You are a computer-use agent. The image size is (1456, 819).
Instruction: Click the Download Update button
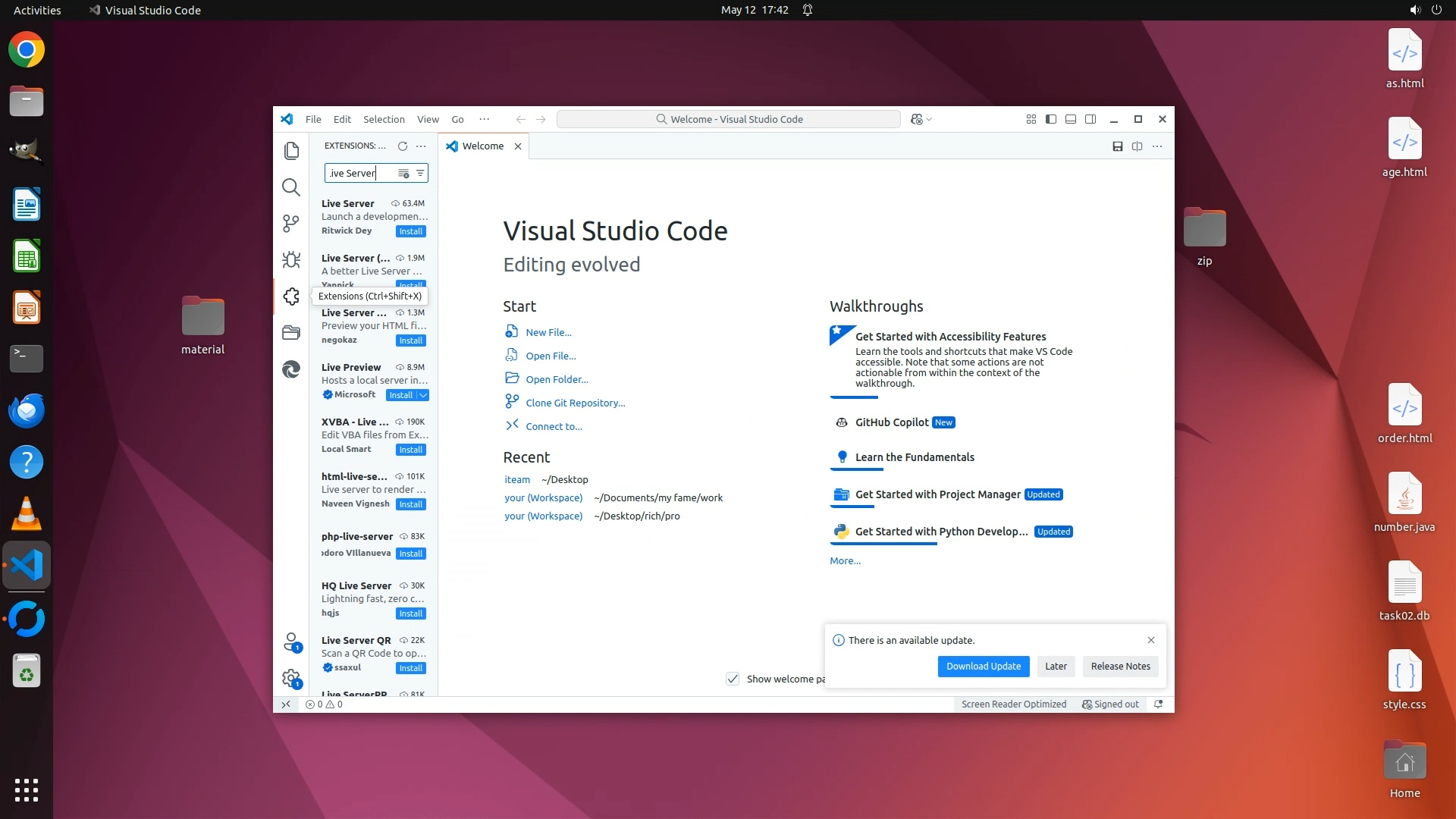click(x=984, y=667)
